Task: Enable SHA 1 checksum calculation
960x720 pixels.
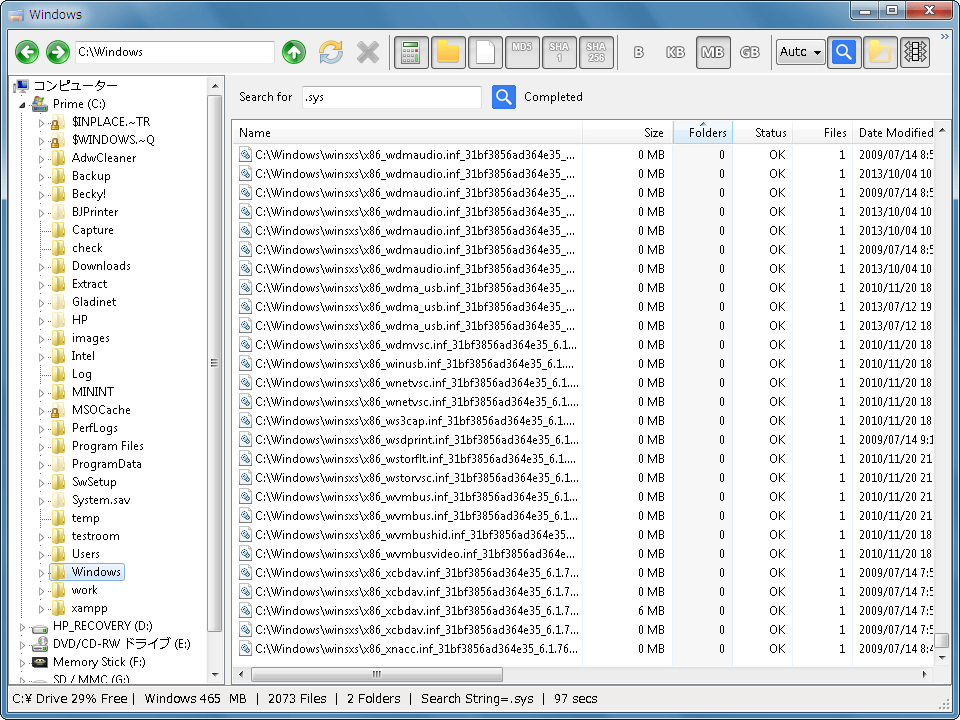Action: click(x=559, y=52)
